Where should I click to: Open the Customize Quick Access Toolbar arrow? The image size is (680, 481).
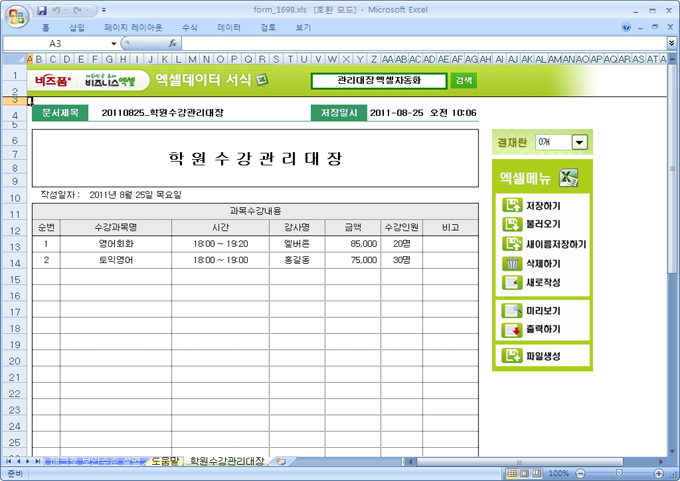104,10
